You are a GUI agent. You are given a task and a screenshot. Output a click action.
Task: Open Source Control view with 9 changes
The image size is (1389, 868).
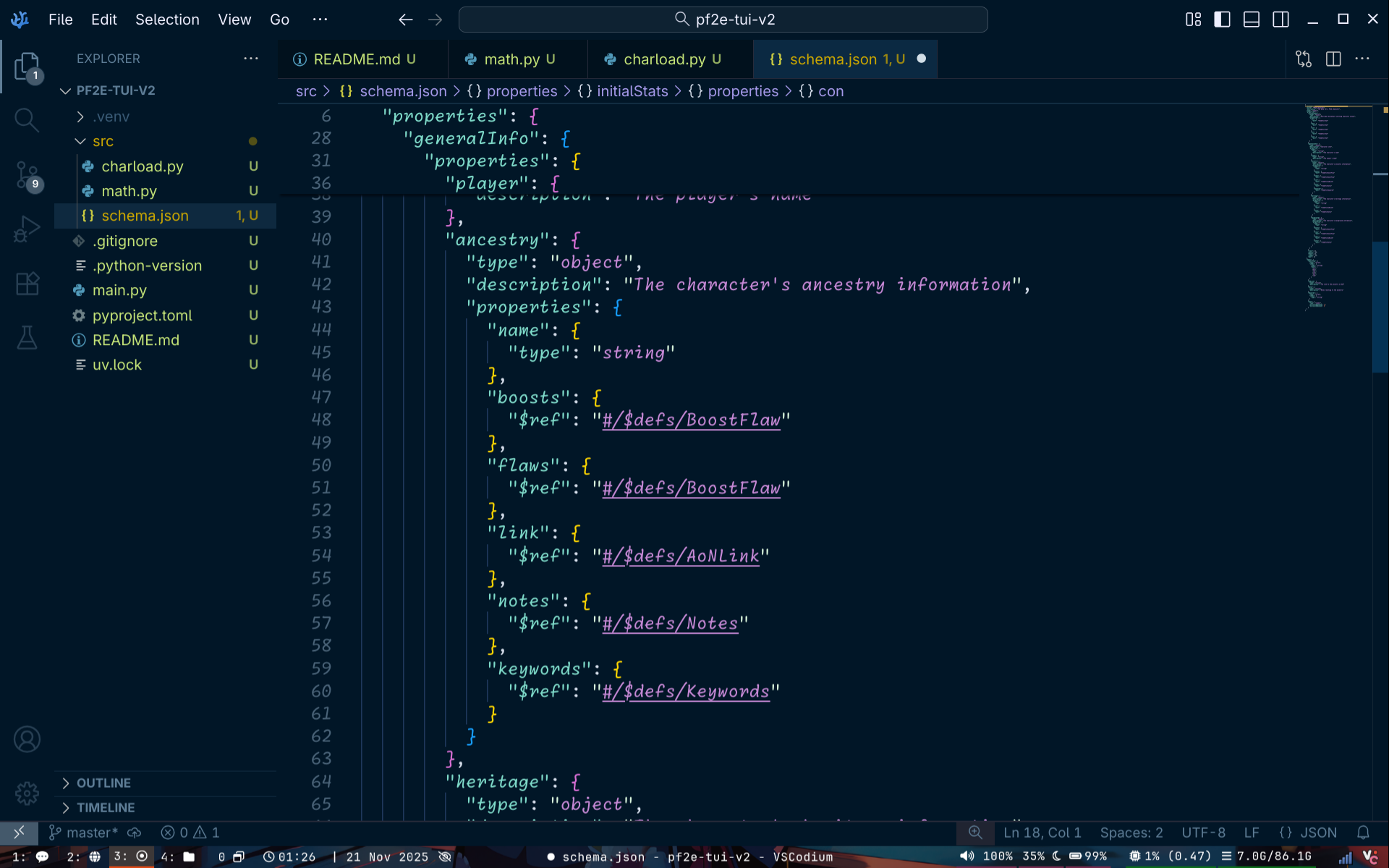point(27,175)
